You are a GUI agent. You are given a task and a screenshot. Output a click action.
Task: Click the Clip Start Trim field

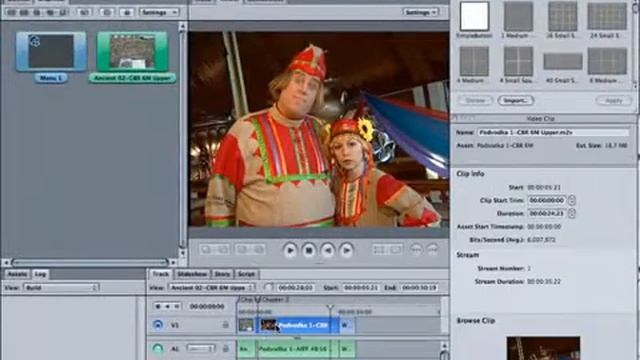547,200
